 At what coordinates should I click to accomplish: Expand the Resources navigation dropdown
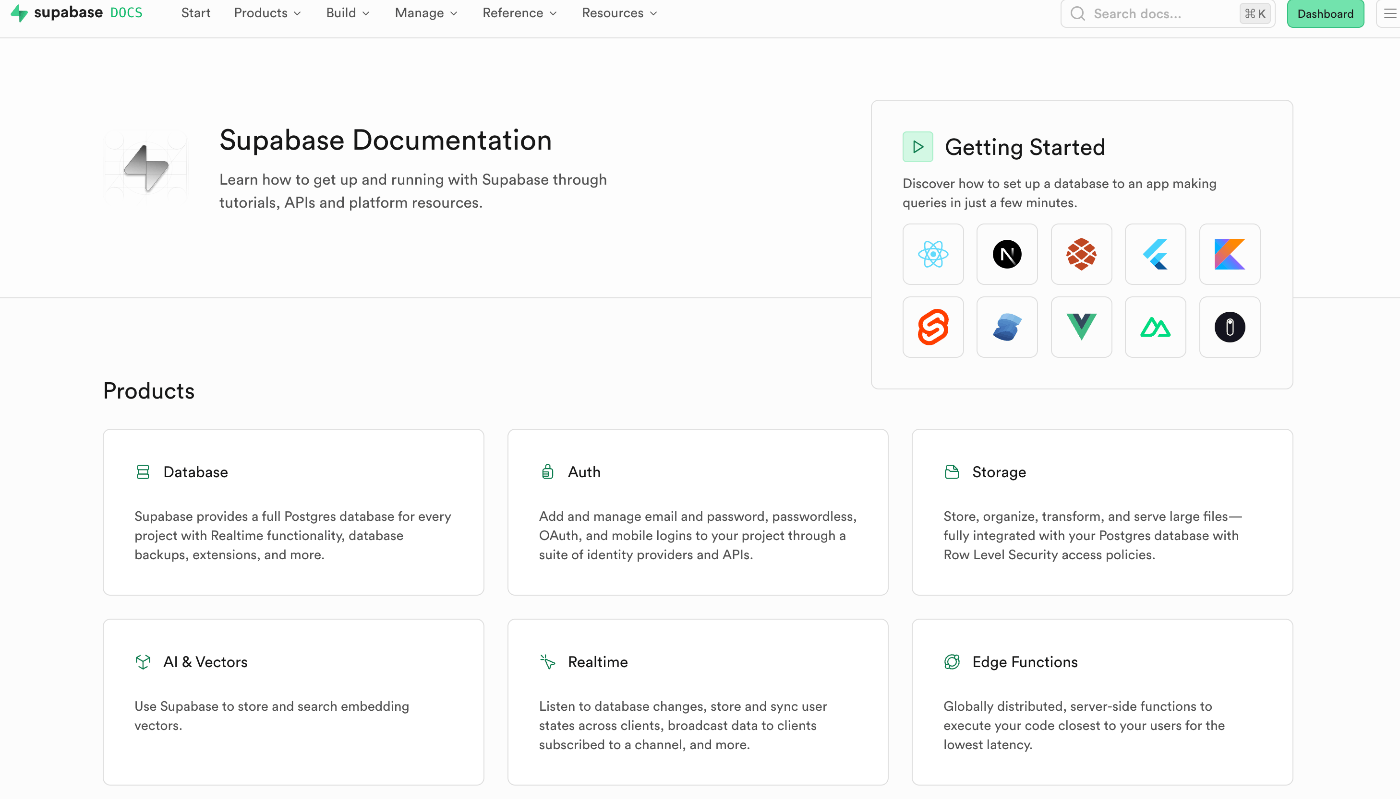pos(619,13)
